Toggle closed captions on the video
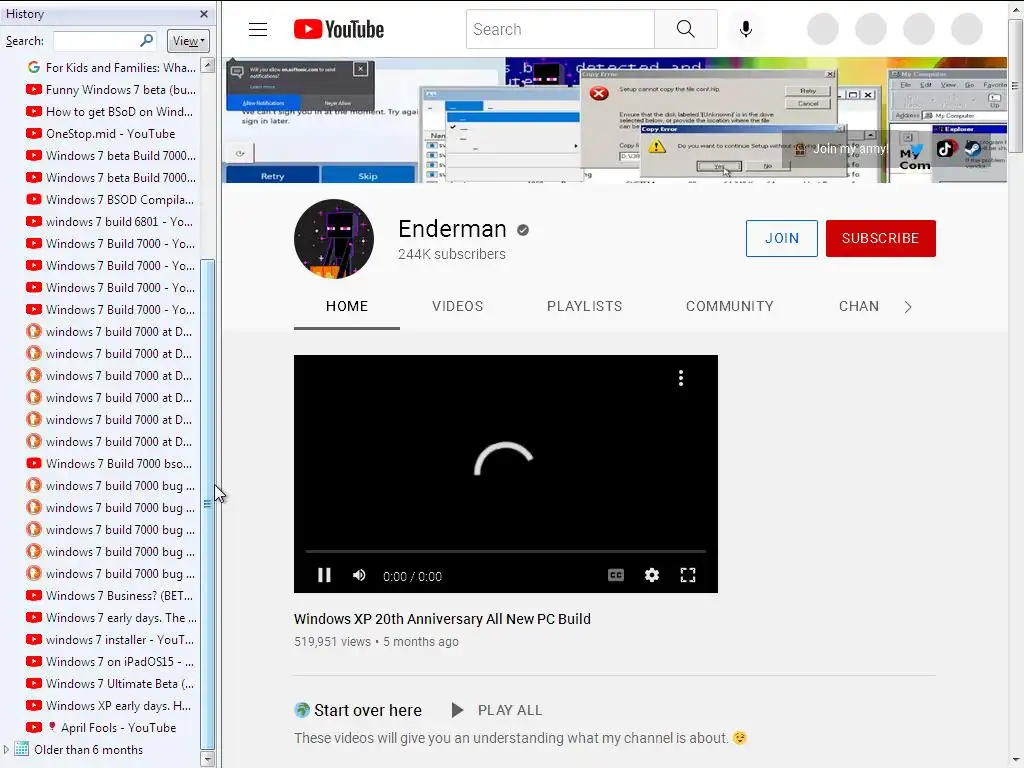This screenshot has height=768, width=1024. tap(616, 575)
